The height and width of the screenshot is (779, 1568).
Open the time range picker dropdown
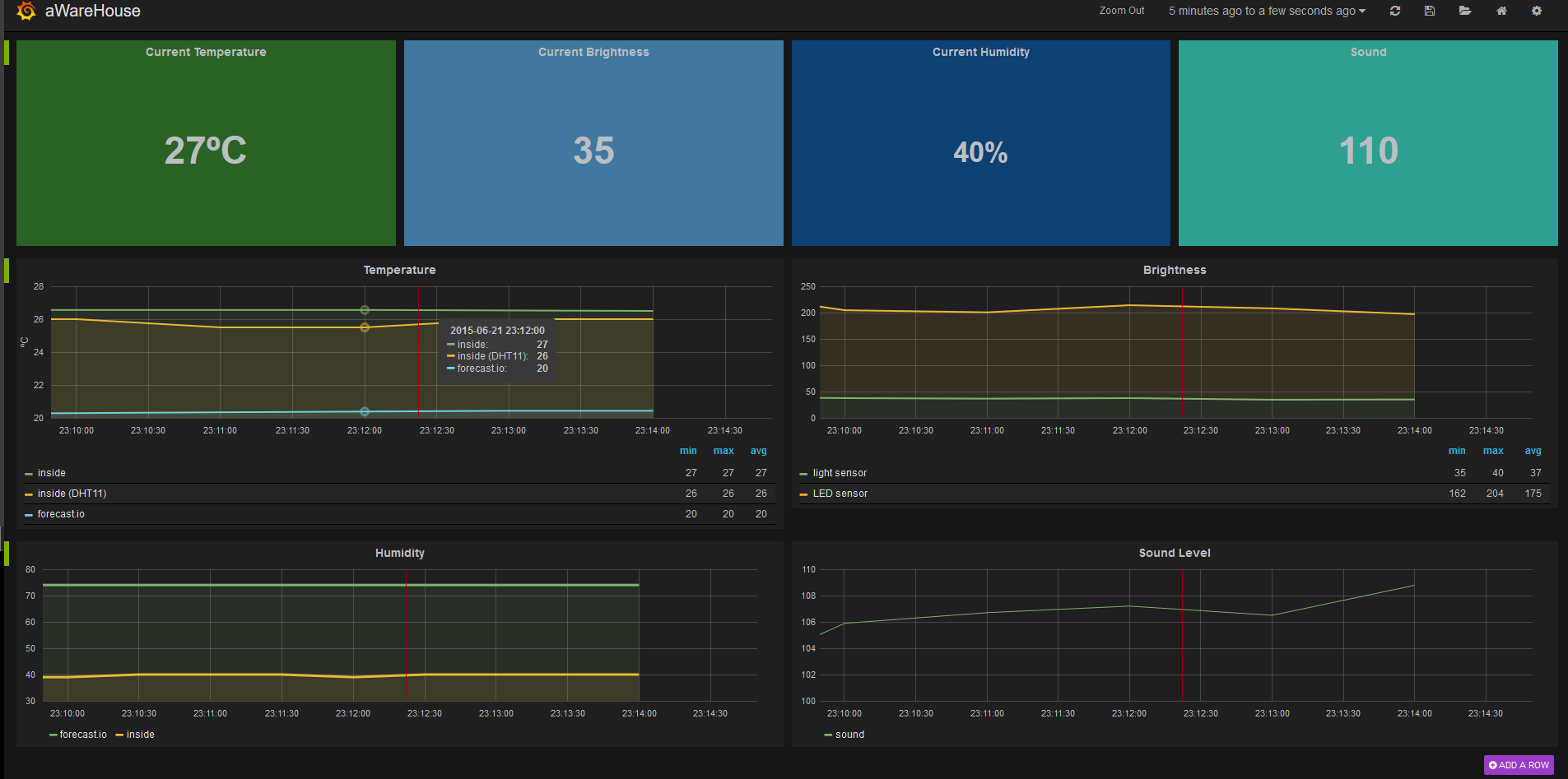pyautogui.click(x=1267, y=11)
